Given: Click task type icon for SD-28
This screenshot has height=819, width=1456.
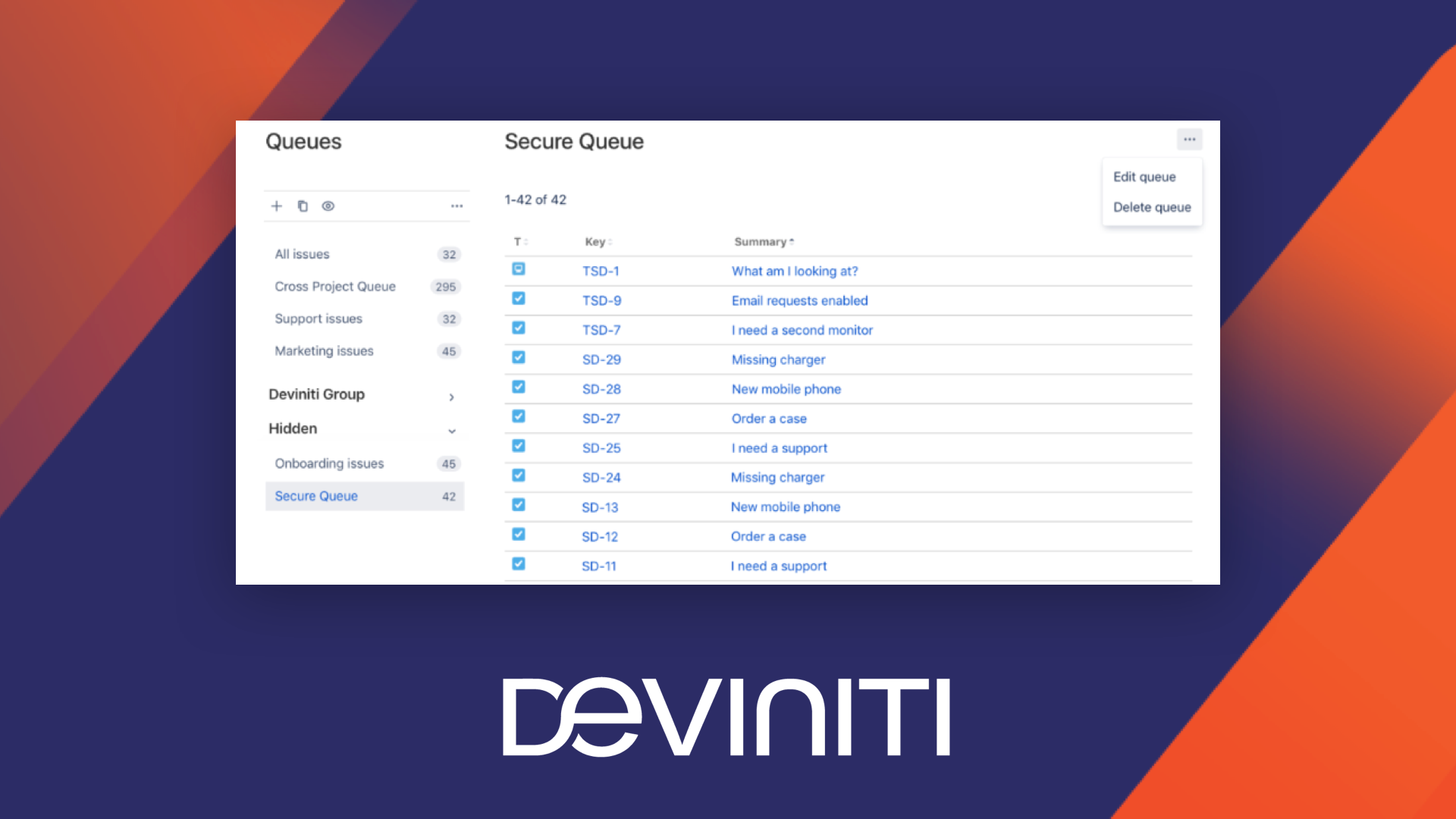Looking at the screenshot, I should click(519, 387).
